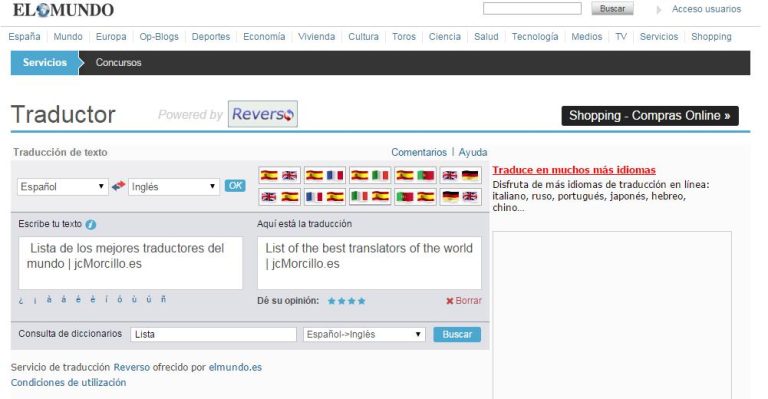Click Borrar to clear the text
This screenshot has height=399, width=768.
point(464,301)
